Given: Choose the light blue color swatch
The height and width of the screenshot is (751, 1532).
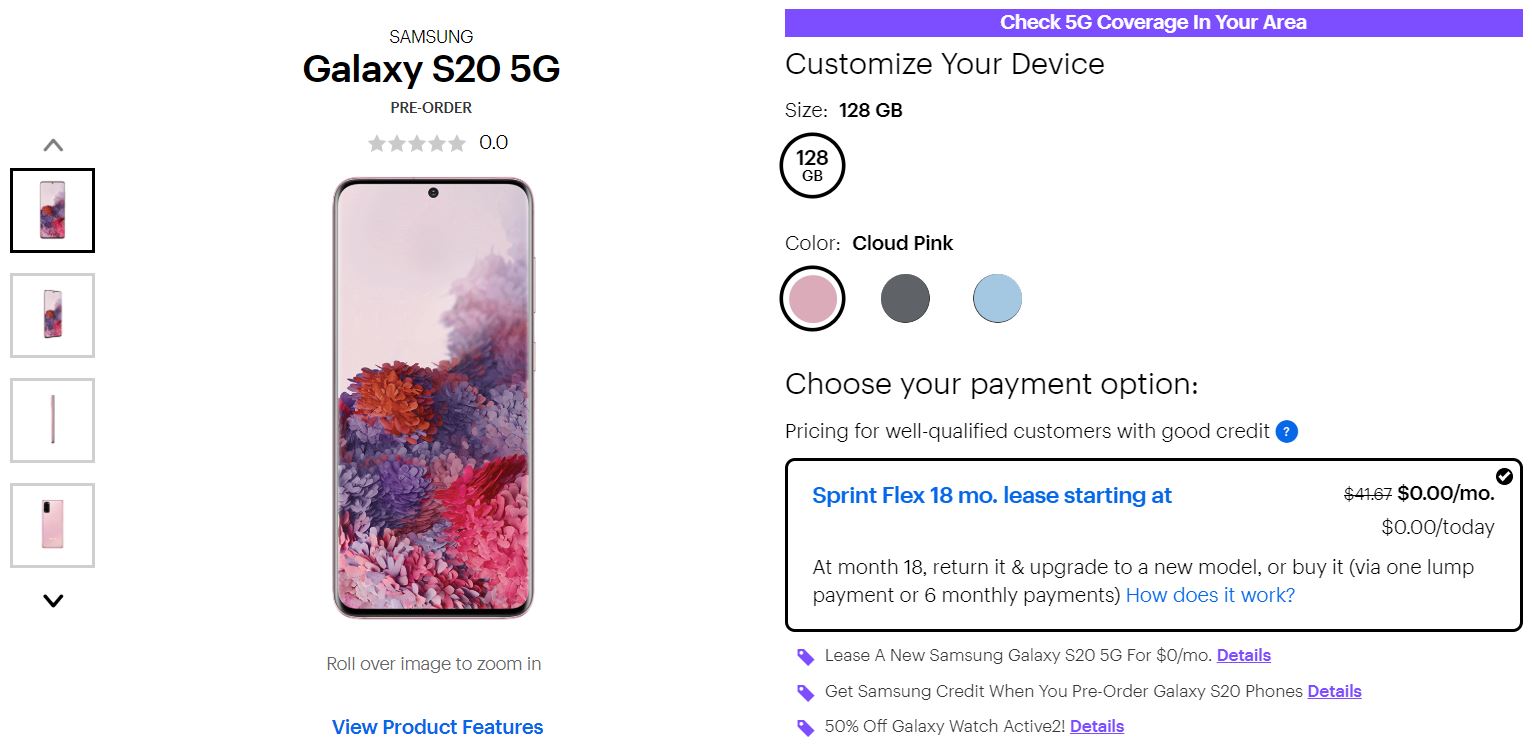Looking at the screenshot, I should click(997, 298).
